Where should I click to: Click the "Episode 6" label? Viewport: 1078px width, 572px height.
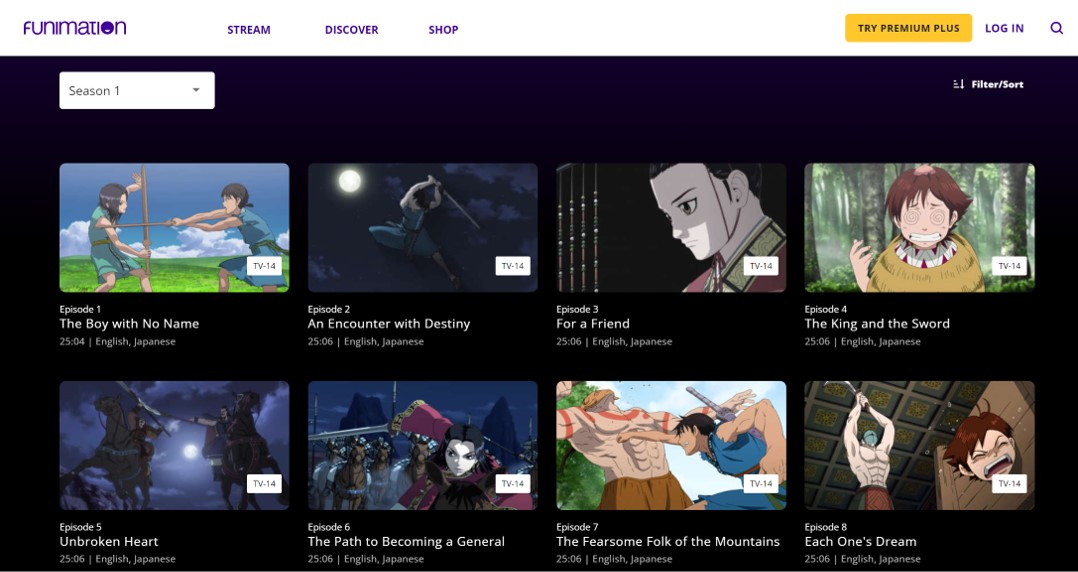(329, 527)
